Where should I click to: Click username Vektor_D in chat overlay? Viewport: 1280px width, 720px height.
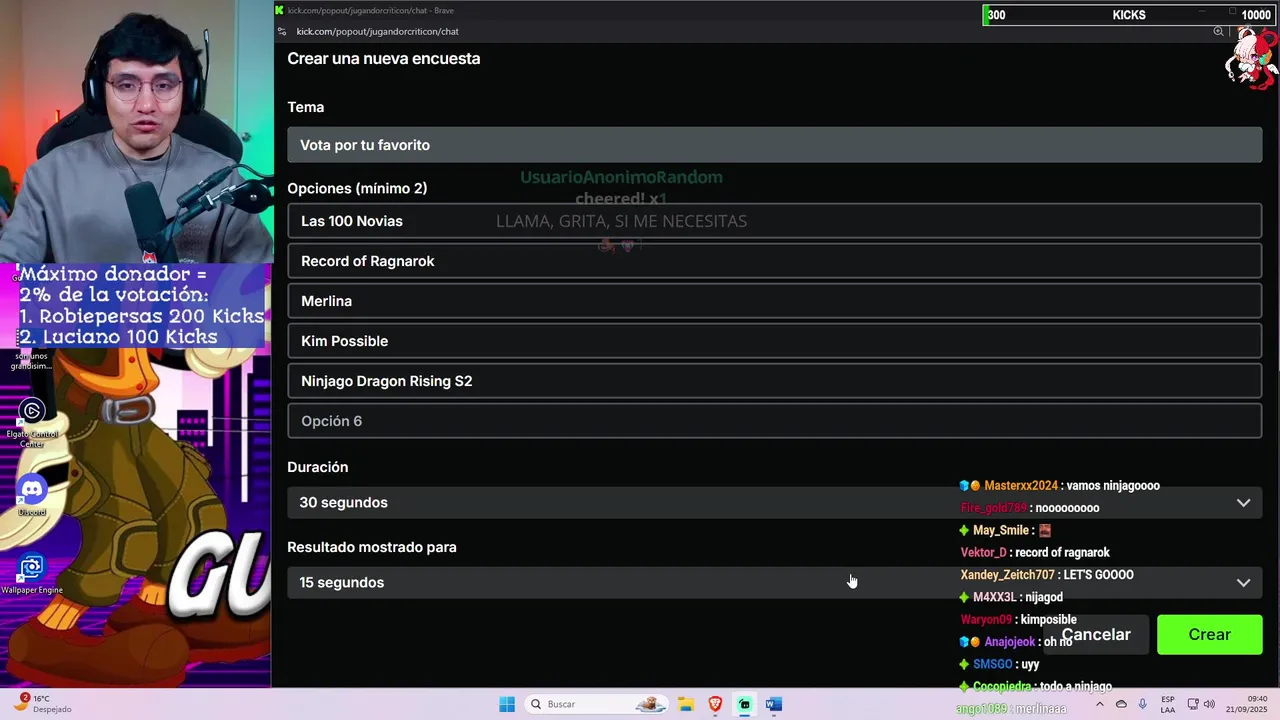click(x=983, y=553)
